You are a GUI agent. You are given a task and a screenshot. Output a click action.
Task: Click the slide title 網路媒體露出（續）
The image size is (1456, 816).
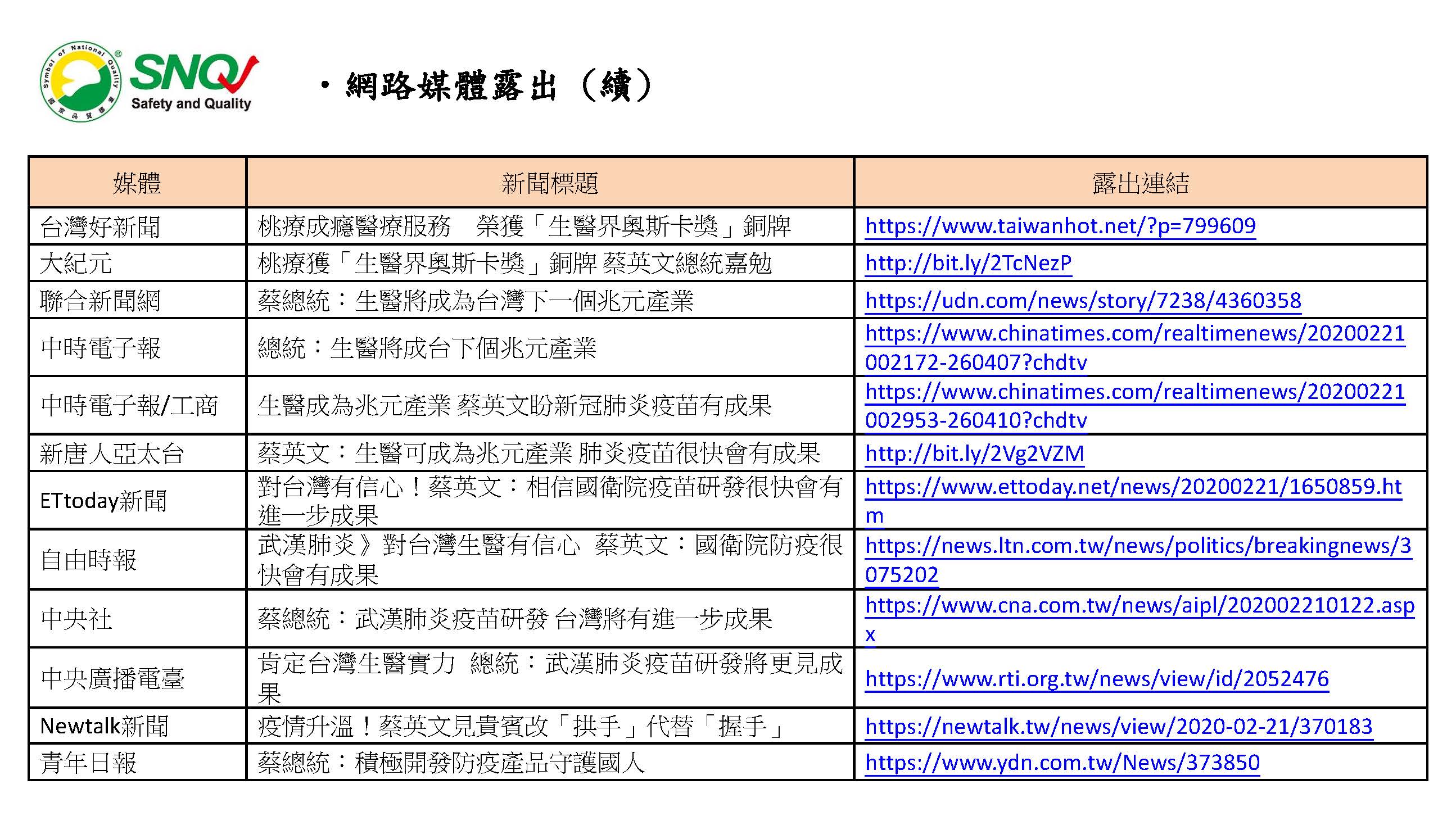[x=500, y=86]
